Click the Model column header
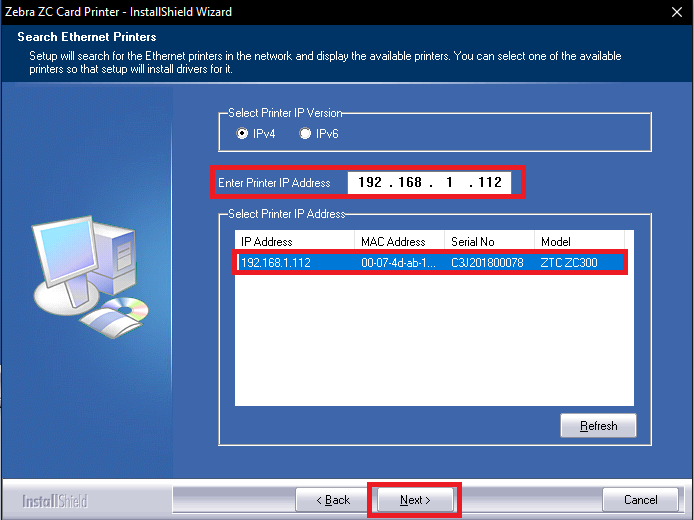 (580, 241)
